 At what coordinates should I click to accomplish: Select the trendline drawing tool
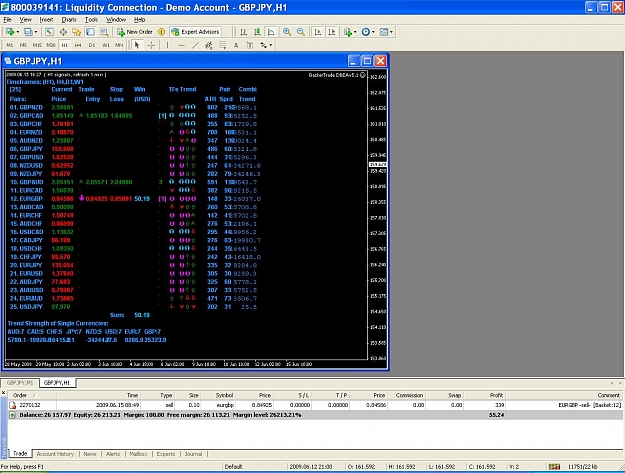pyautogui.click(x=195, y=45)
